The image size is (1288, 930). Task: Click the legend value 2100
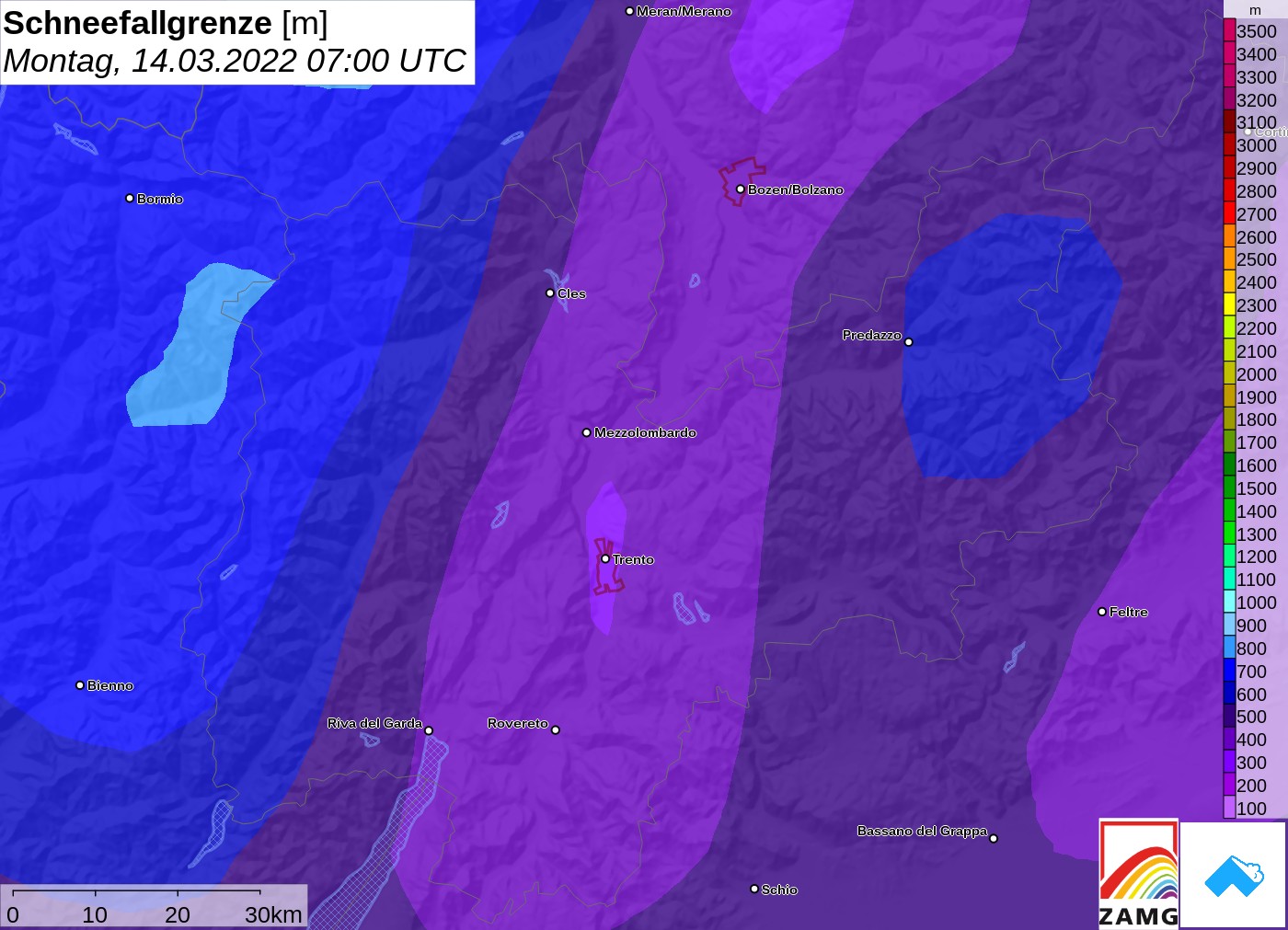pyautogui.click(x=1257, y=351)
